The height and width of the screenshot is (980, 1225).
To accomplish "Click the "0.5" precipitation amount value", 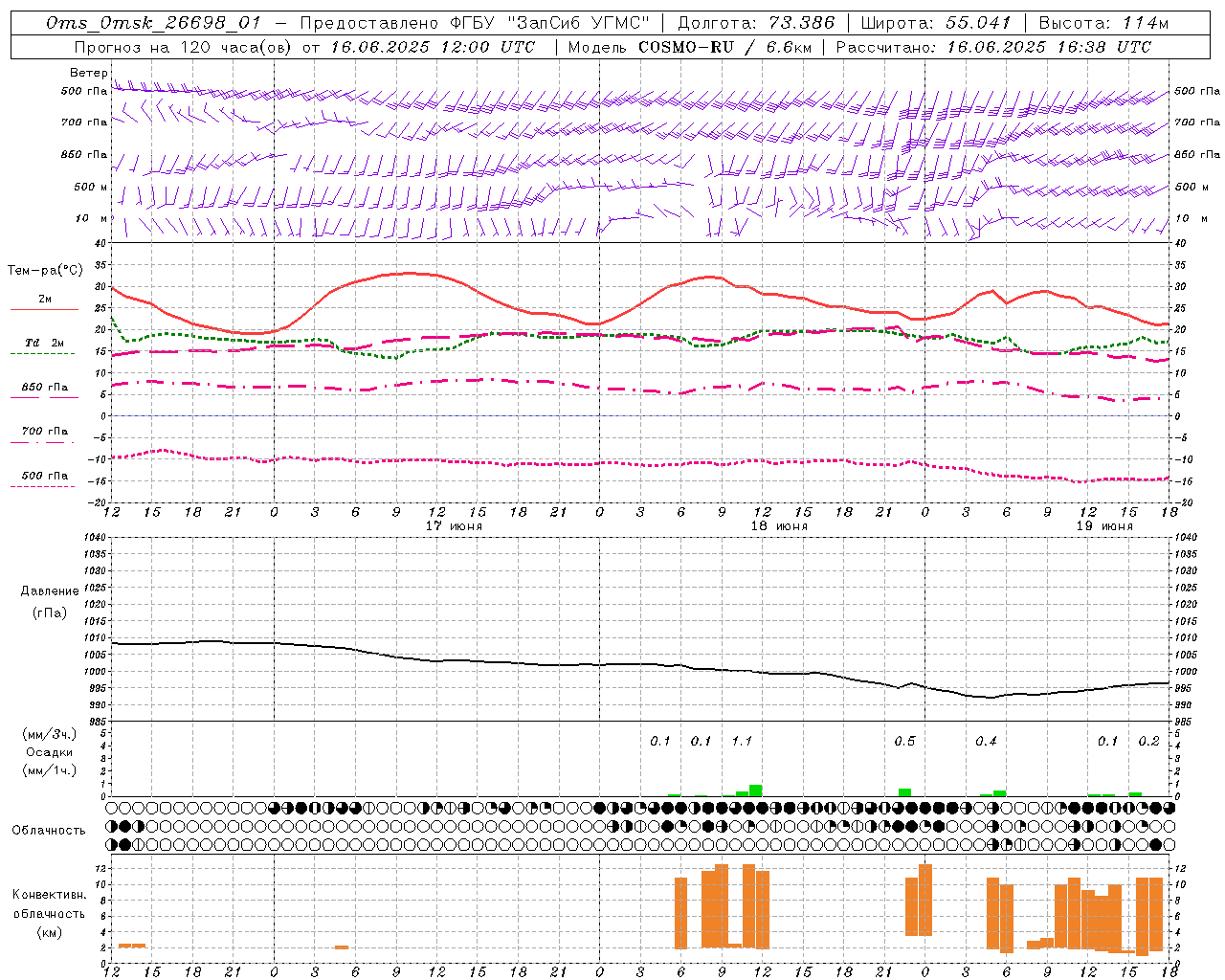I will [x=904, y=741].
